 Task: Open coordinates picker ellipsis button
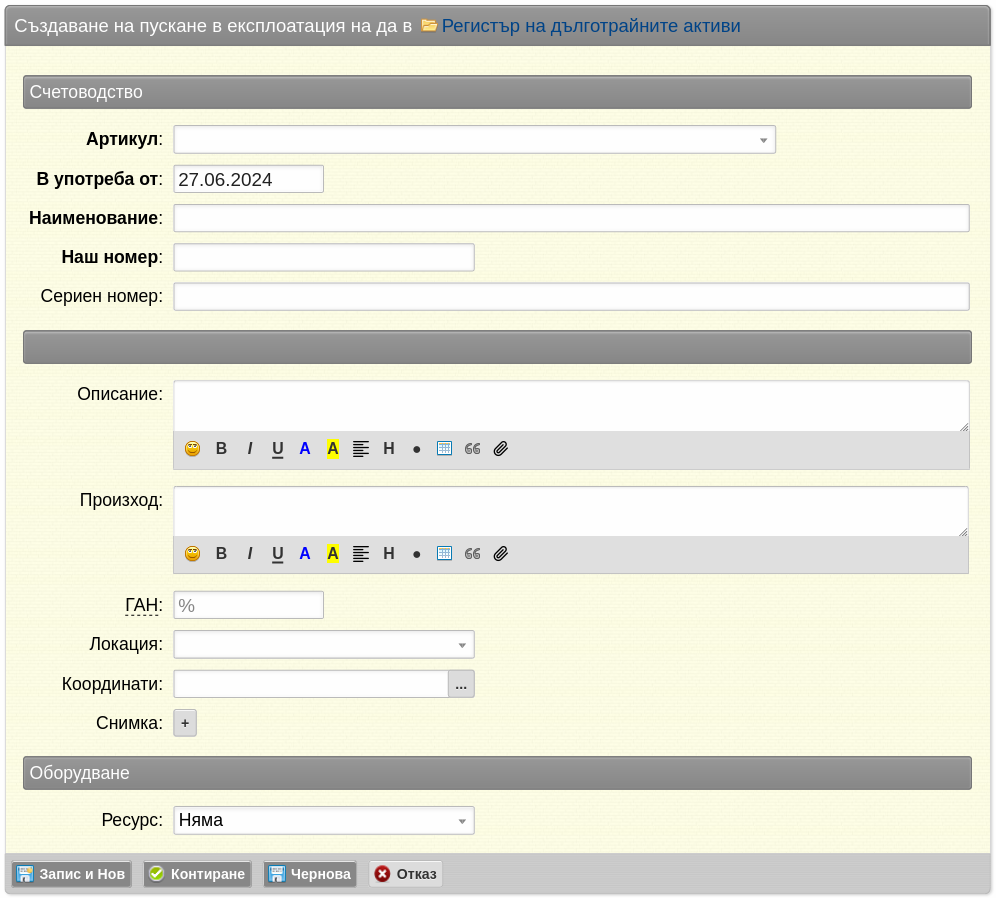coord(461,684)
